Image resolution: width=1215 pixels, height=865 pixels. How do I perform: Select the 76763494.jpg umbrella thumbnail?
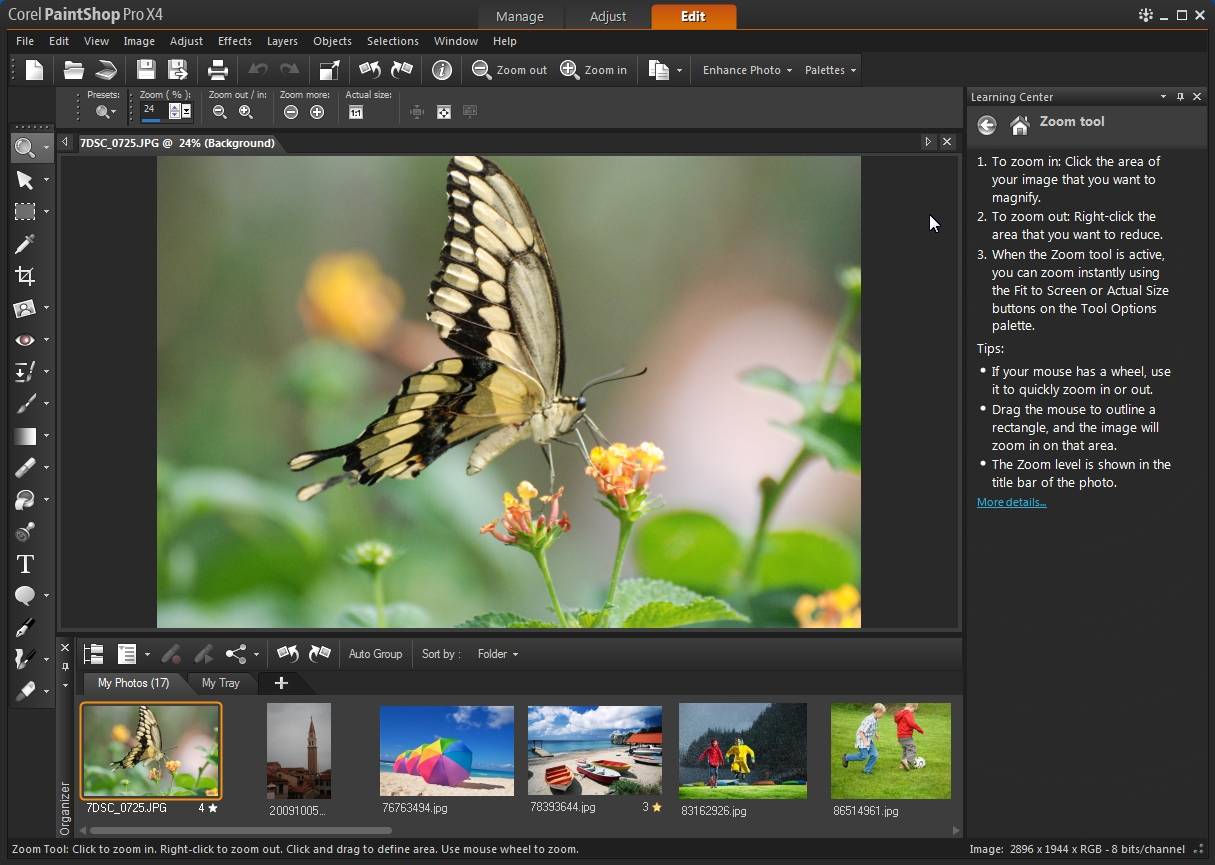tap(446, 751)
